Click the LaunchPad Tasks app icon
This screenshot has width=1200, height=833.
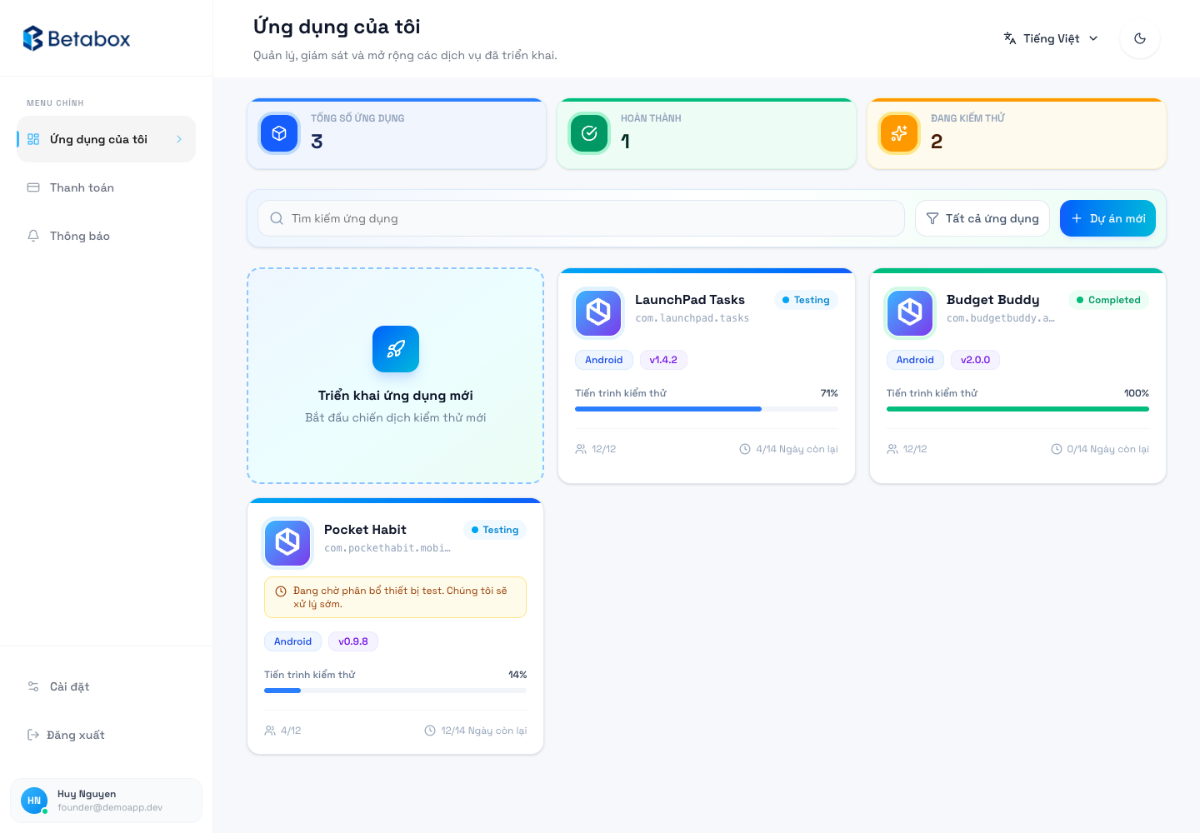click(598, 313)
